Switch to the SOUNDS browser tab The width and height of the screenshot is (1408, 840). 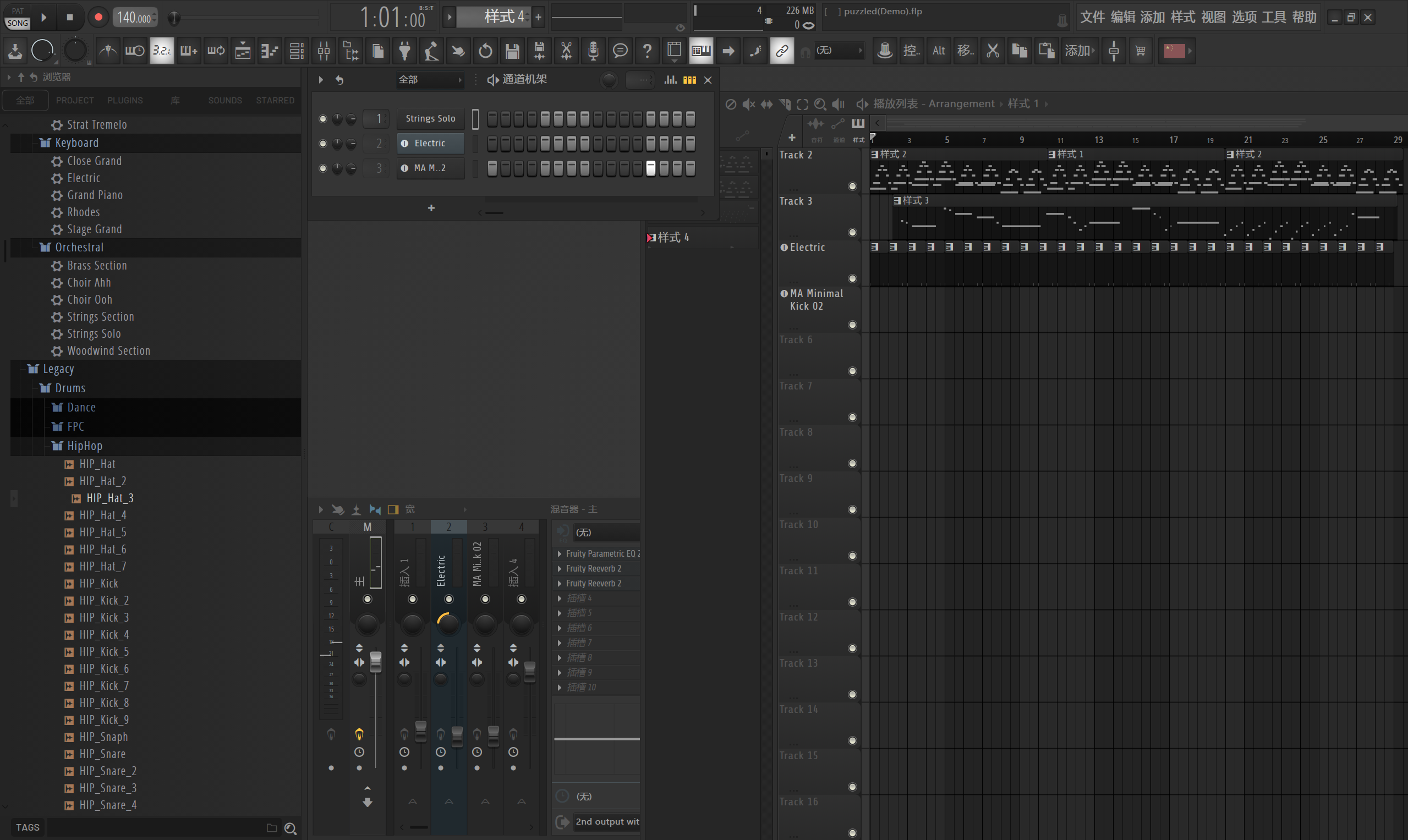click(224, 101)
